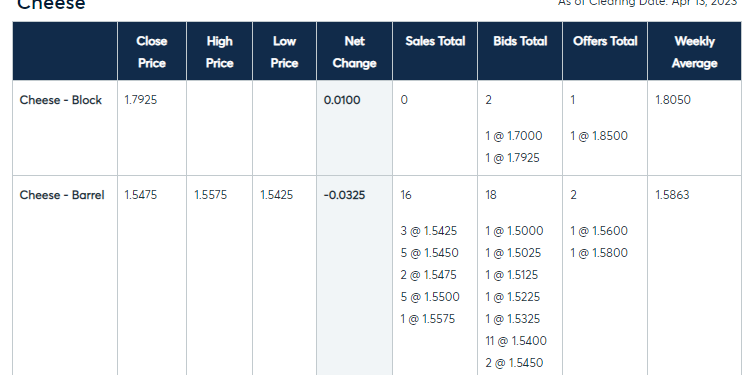Click Block weekly average 1.8050
Screen dimensions: 747x375
point(673,100)
